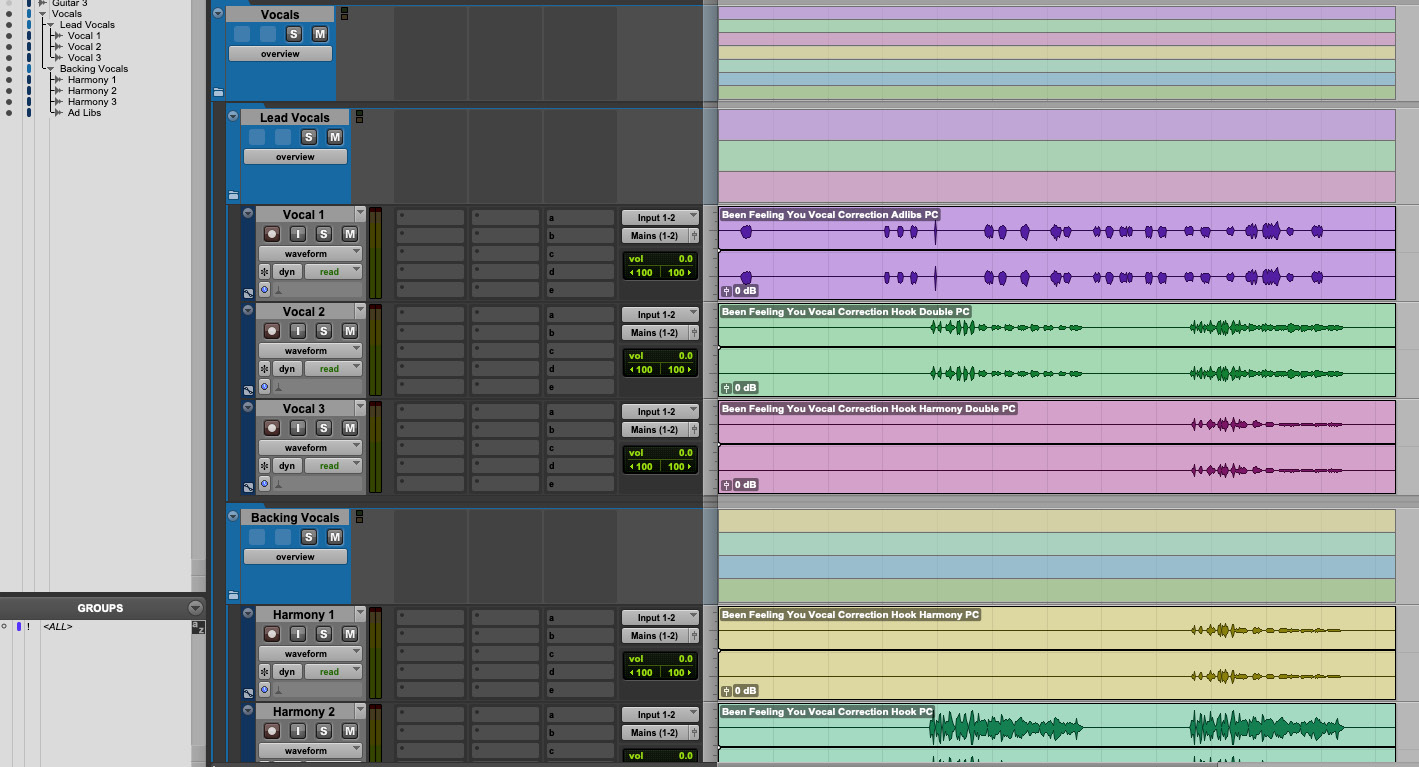1419x767 pixels.
Task: Click the overview button on Lead Vocals track
Action: (x=295, y=157)
